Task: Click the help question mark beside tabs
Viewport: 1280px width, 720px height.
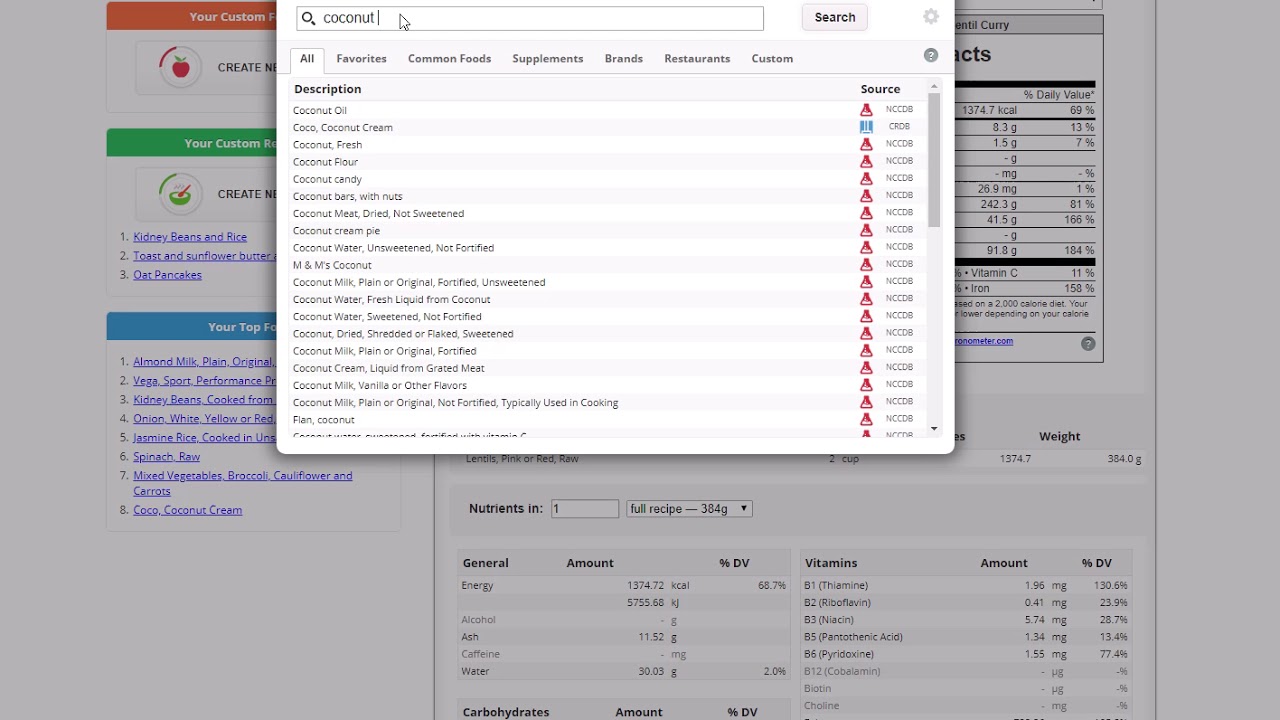Action: pos(931,56)
